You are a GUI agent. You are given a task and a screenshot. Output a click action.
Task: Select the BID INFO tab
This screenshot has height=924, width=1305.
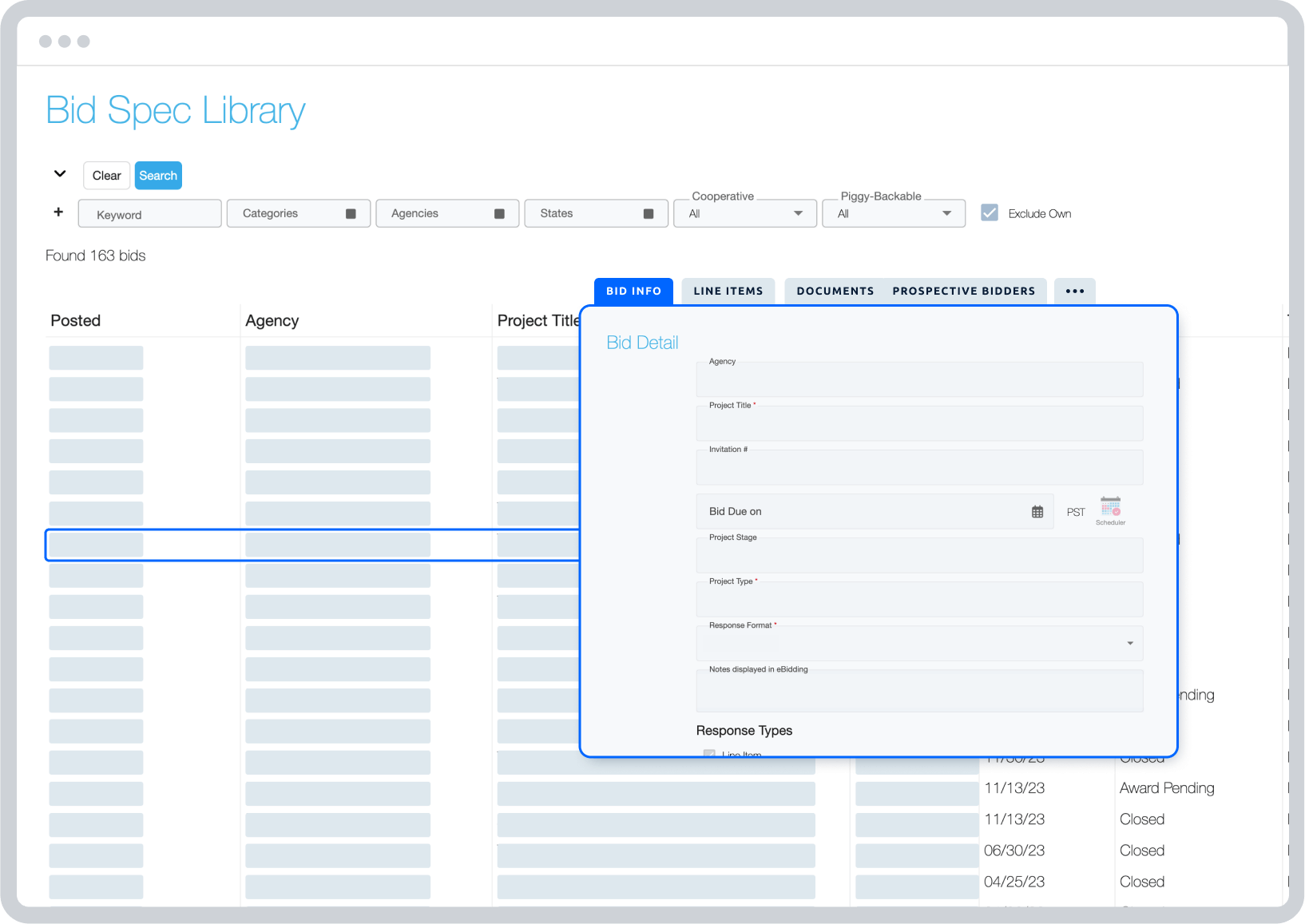(633, 291)
